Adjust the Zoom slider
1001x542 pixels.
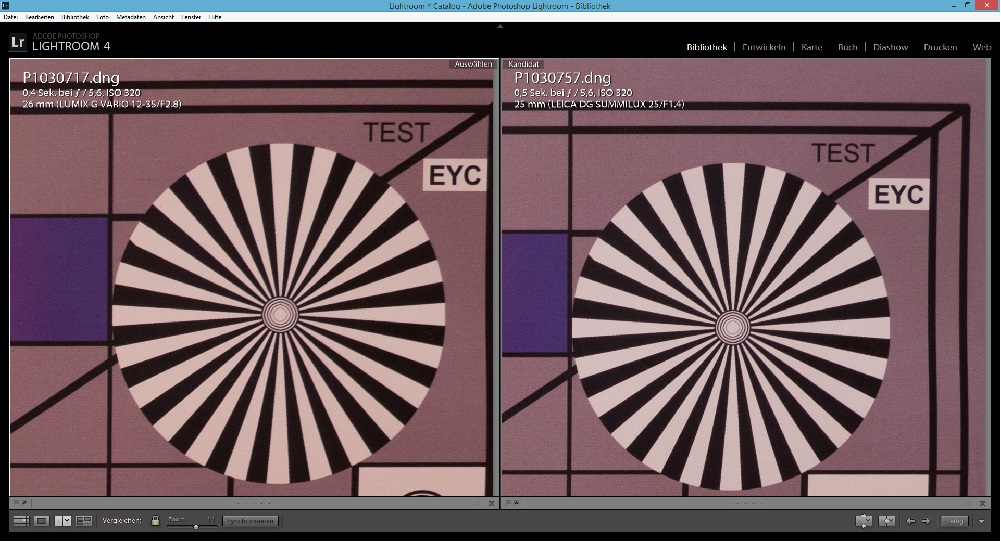(192, 526)
